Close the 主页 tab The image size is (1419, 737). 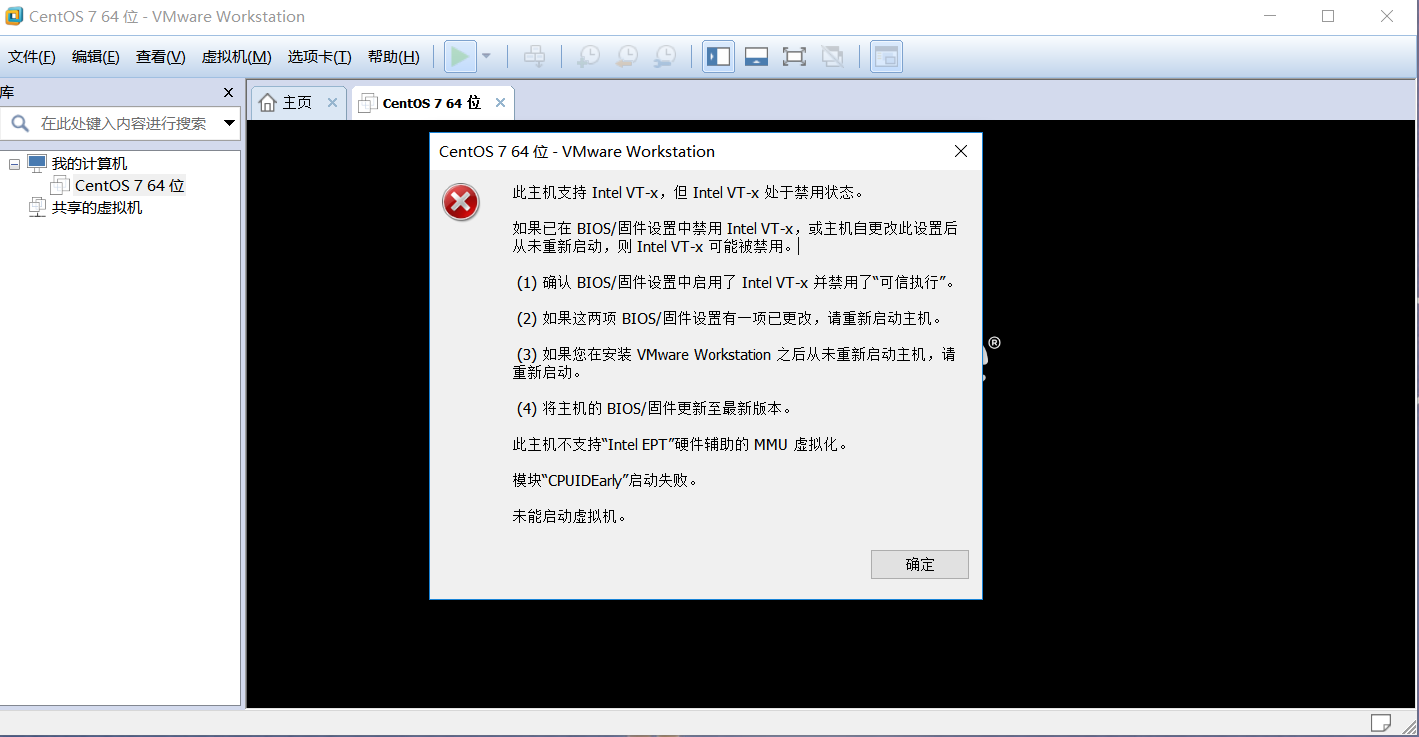click(333, 103)
